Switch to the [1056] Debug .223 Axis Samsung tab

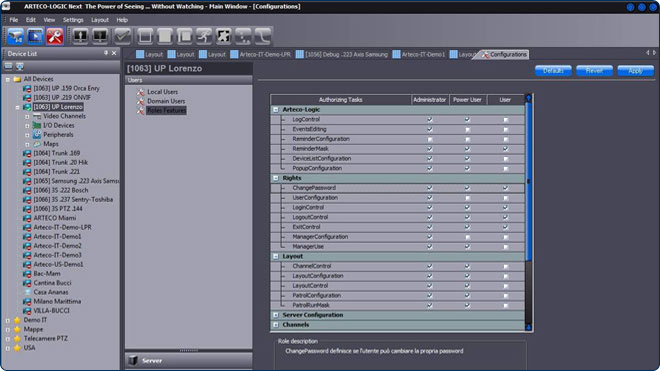tap(342, 54)
